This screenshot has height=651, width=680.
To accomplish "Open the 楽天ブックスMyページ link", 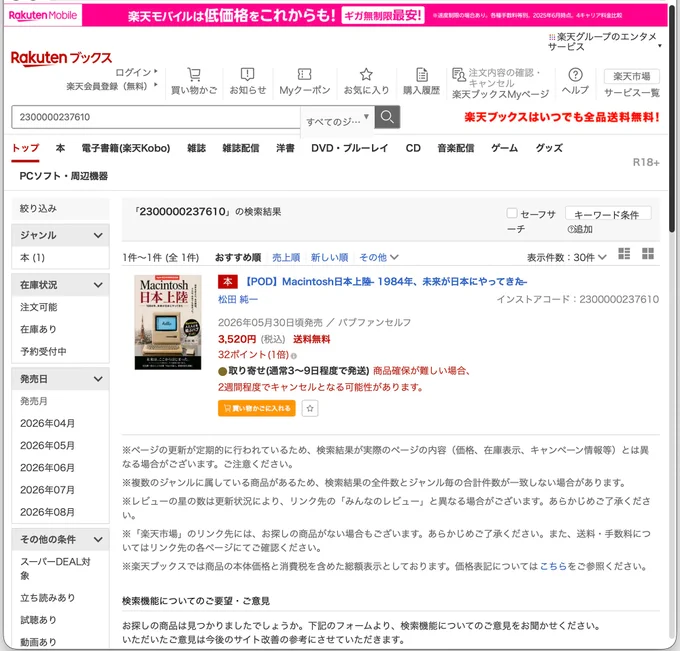I will click(500, 94).
